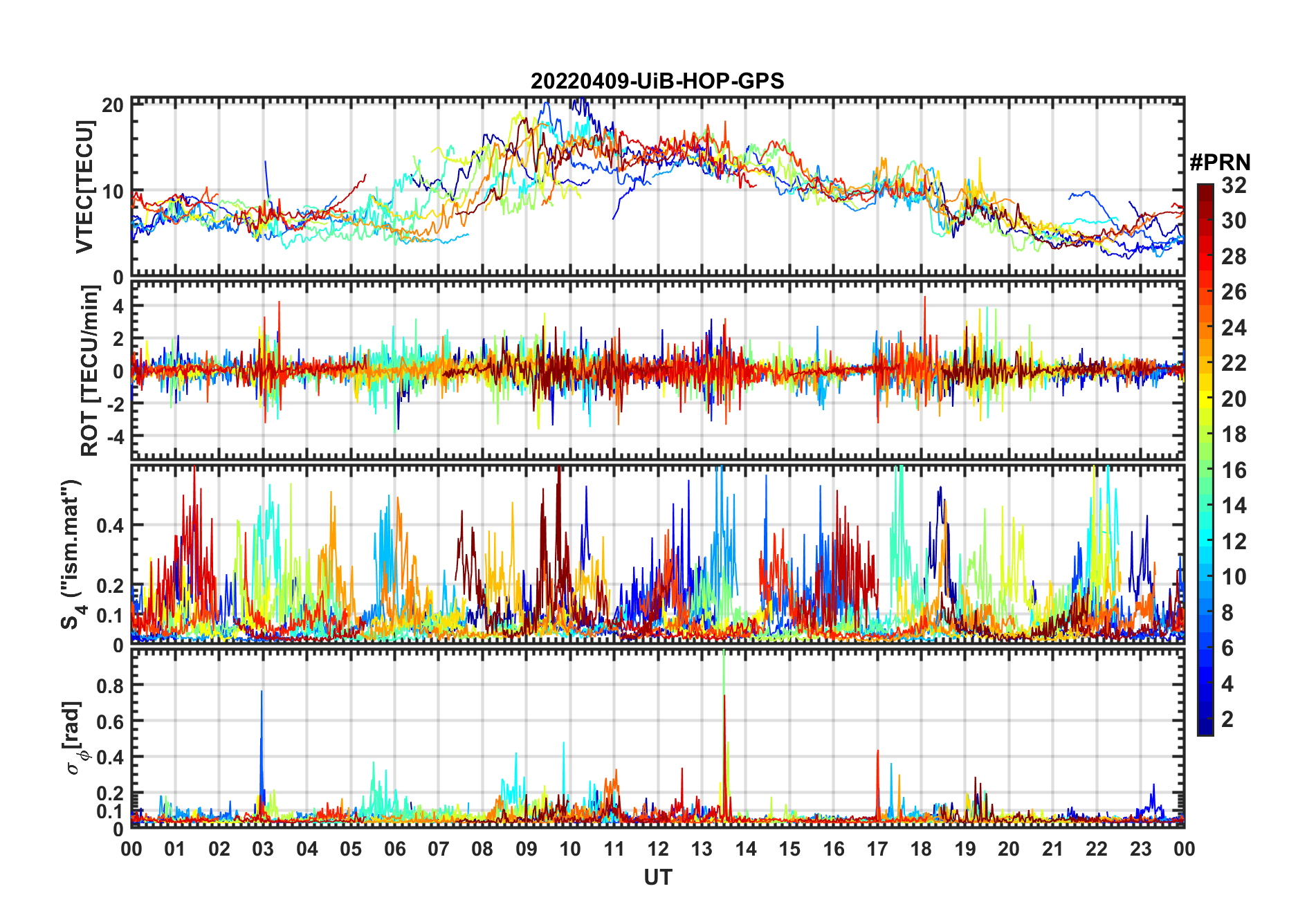
Task: Click the S4 ("ism.mat") y-axis label
Action: coord(72,555)
